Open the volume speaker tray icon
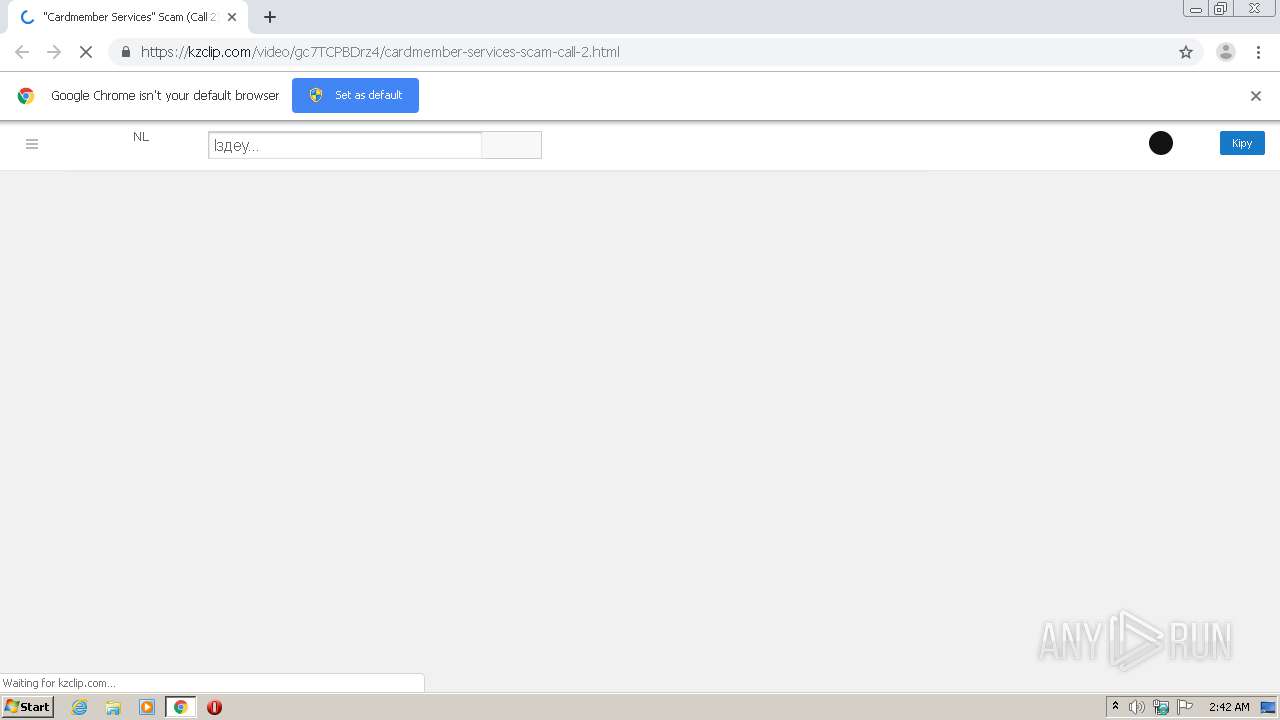The image size is (1280, 720). click(1137, 707)
